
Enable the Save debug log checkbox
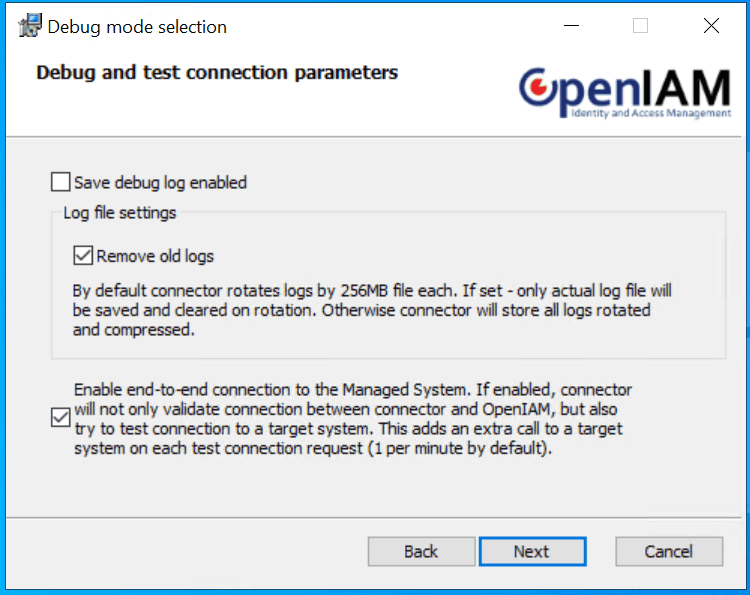(61, 182)
